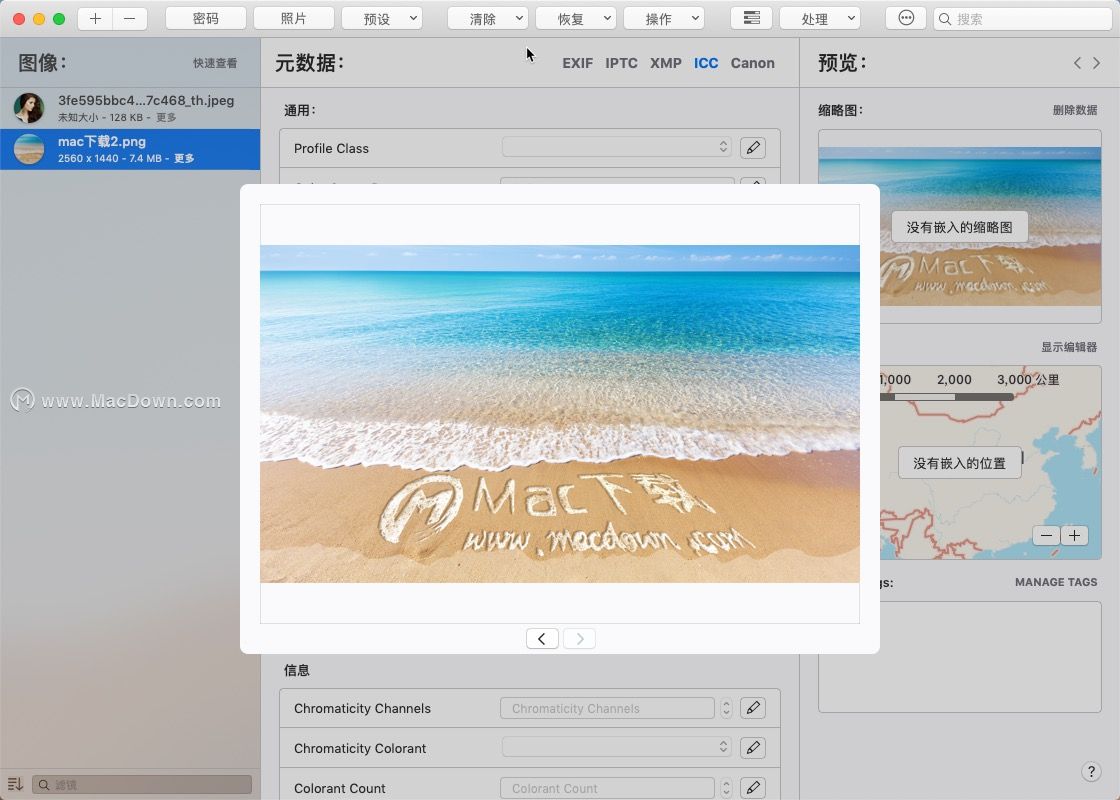Screen dimensions: 1120x800
Task: Expand the 预设 dropdown
Action: click(x=381, y=19)
